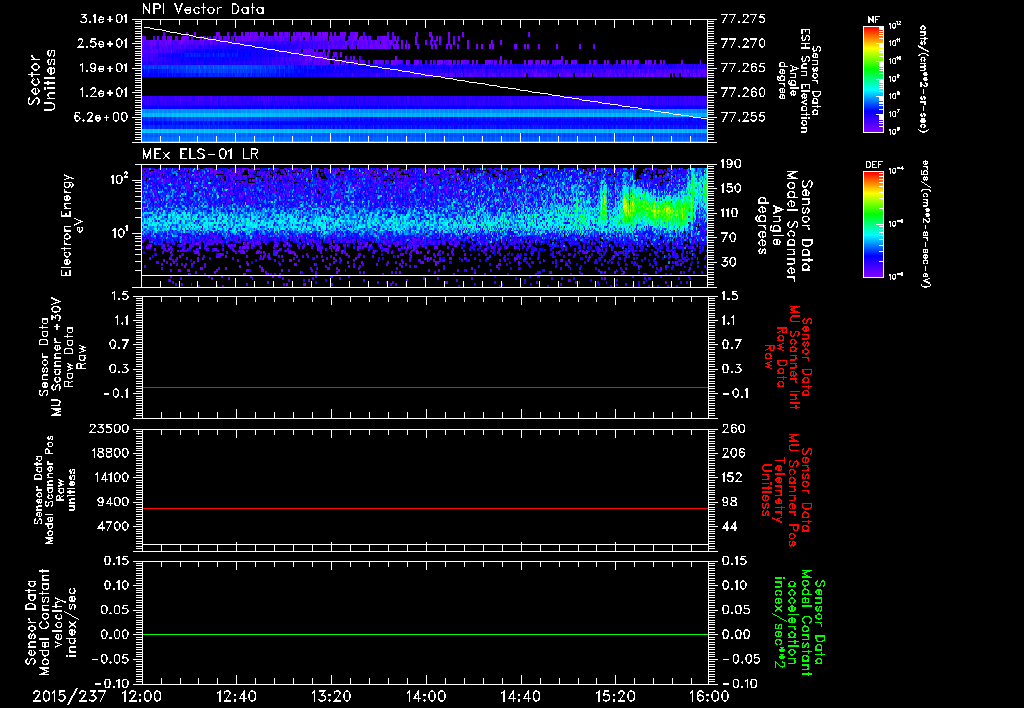Click the NF rainbow color bar
This screenshot has height=708, width=1024.
tap(873, 79)
